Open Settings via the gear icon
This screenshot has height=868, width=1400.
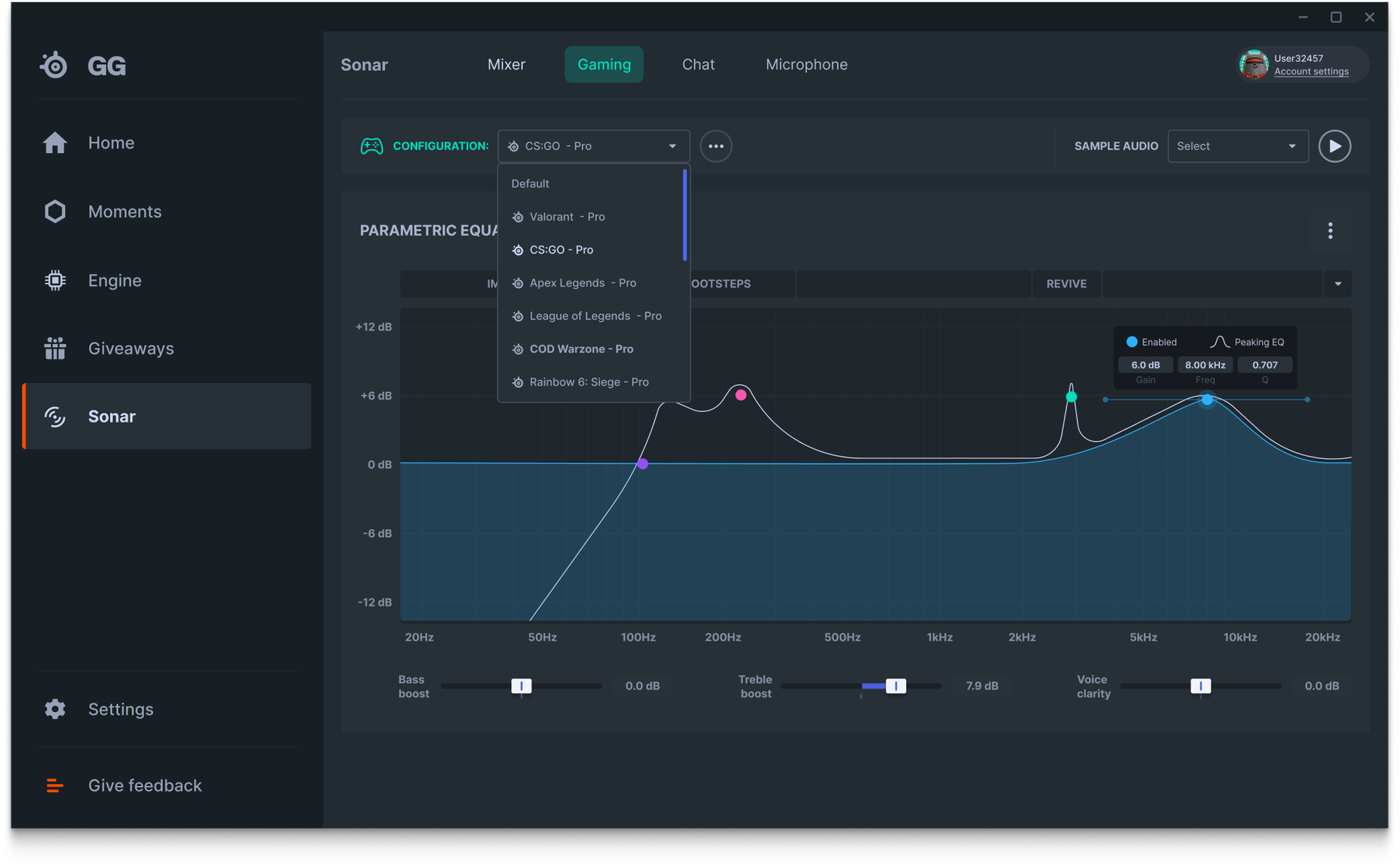coord(55,709)
